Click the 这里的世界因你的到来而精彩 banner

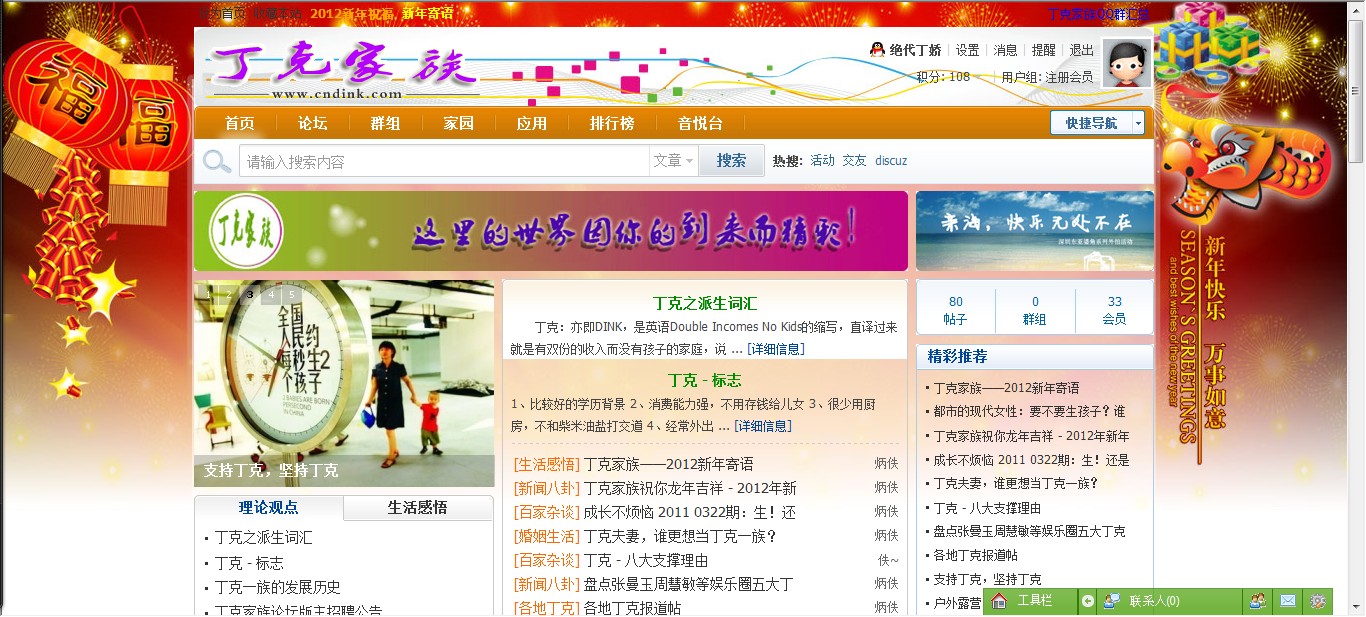point(551,231)
